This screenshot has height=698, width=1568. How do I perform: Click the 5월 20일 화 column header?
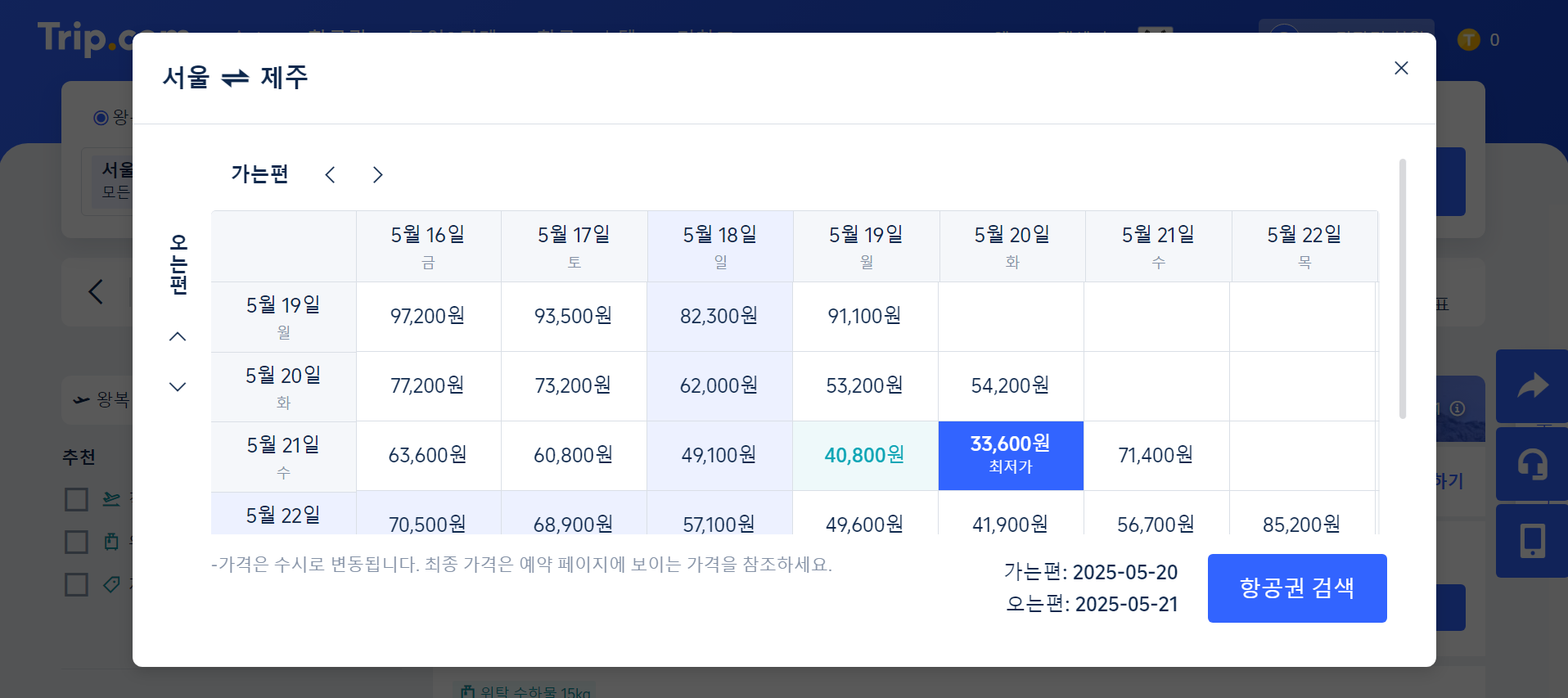tap(1012, 246)
